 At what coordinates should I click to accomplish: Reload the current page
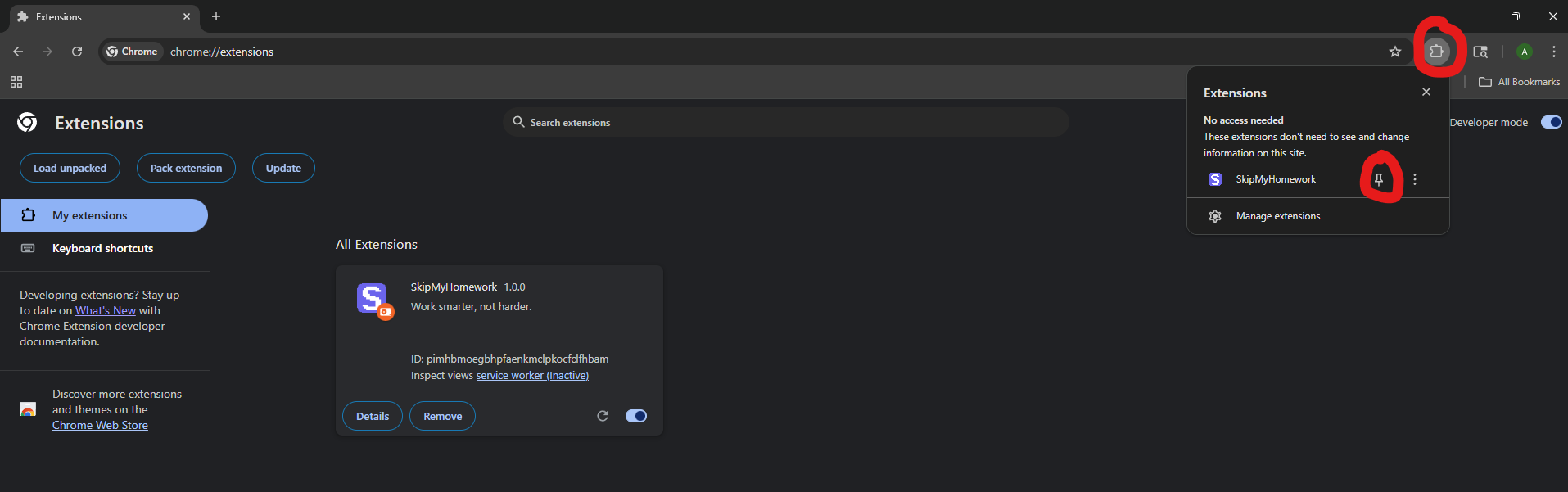[77, 52]
